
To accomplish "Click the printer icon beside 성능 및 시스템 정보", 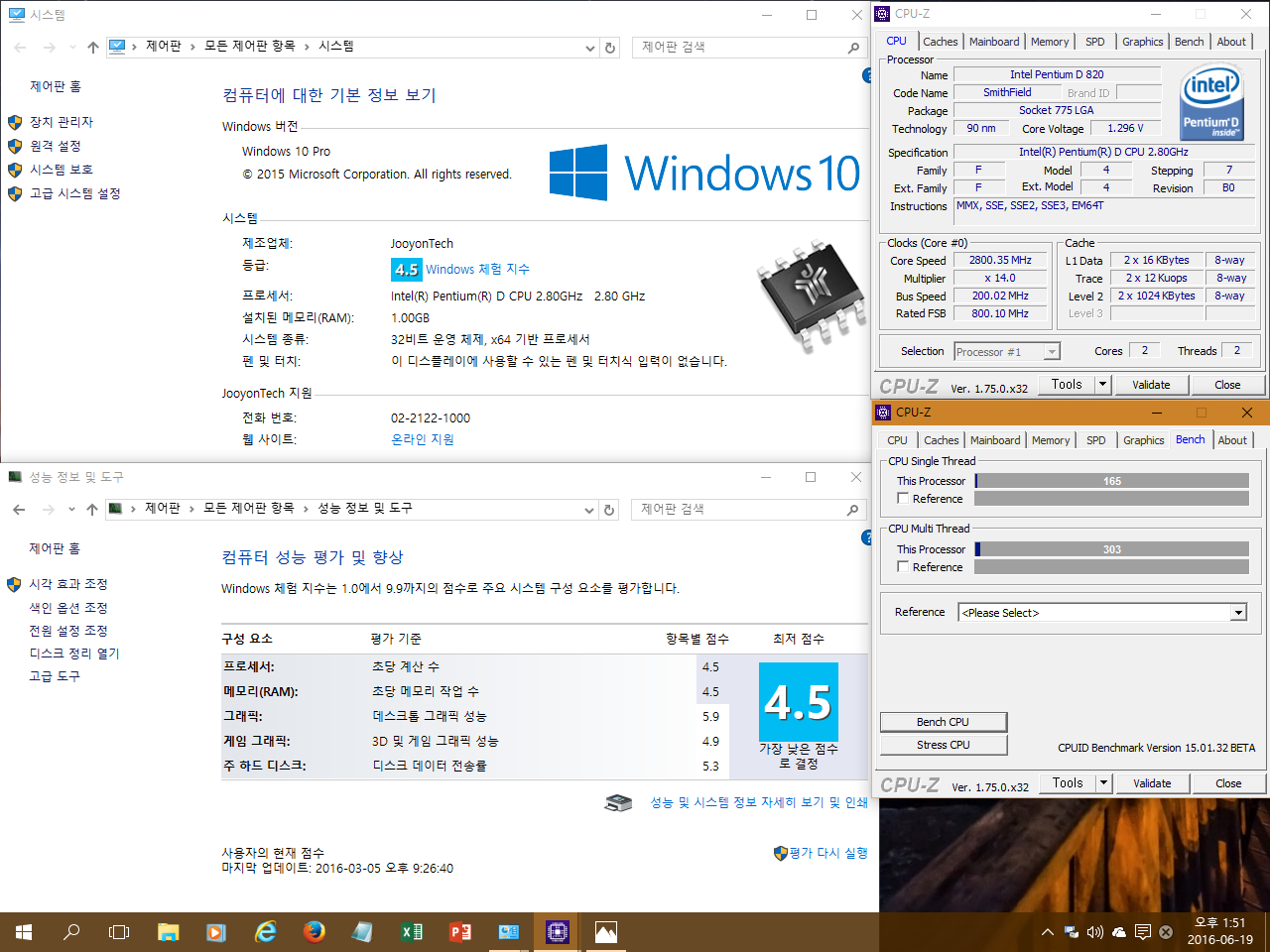I will click(x=618, y=802).
